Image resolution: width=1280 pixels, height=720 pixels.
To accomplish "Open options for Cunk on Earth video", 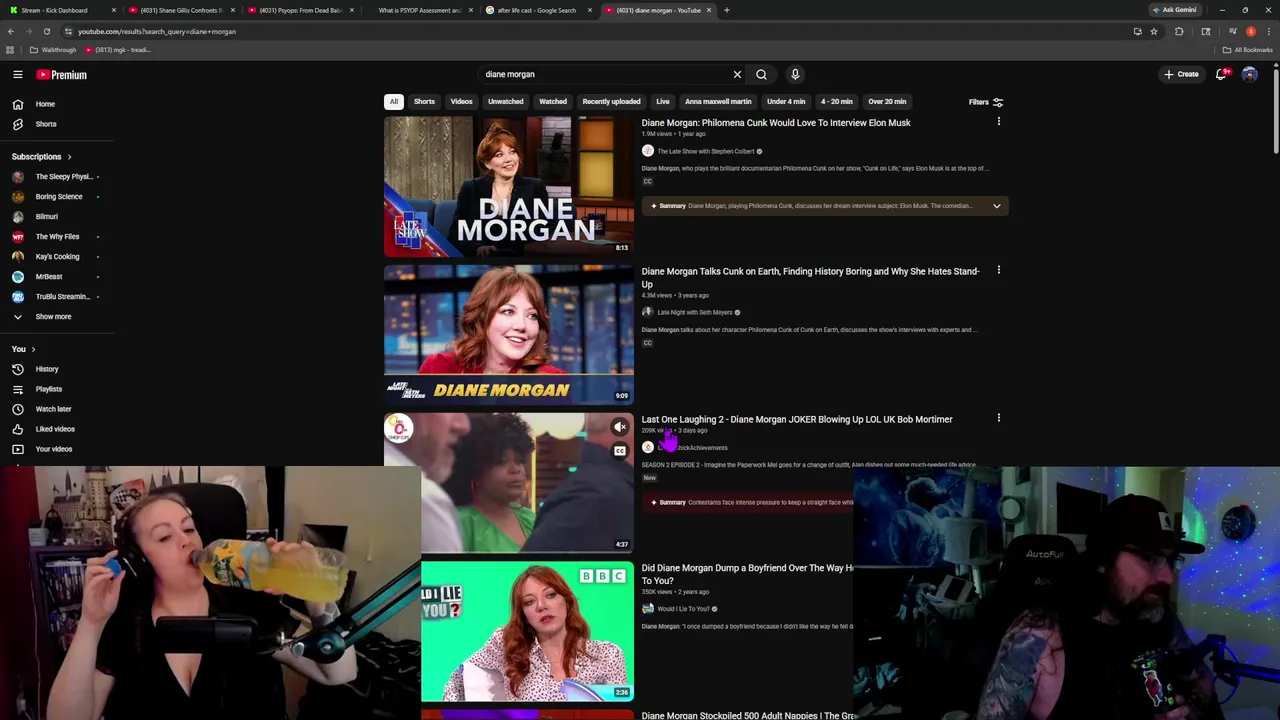I will (998, 270).
